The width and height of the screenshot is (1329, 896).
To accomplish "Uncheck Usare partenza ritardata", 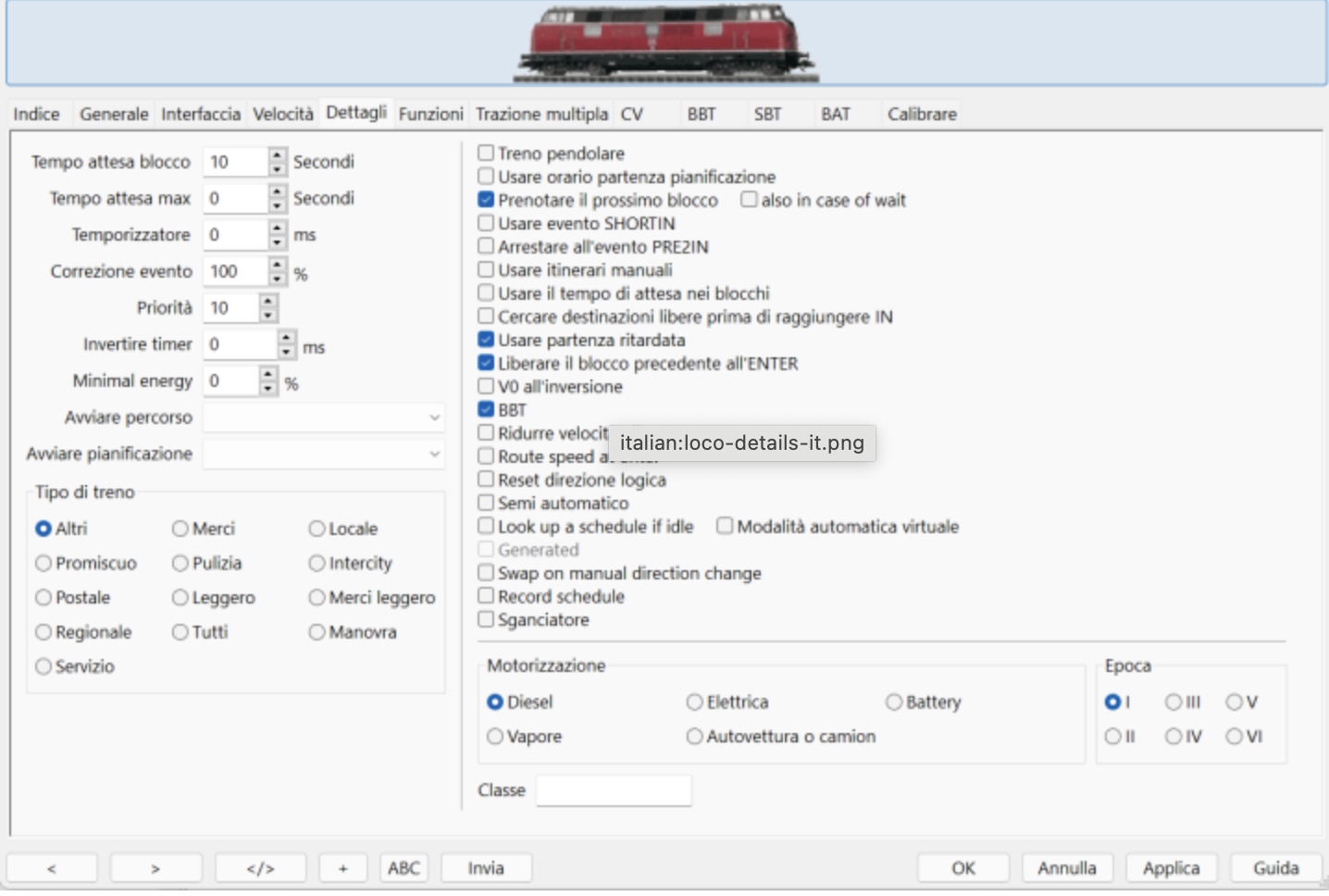I will pos(486,340).
